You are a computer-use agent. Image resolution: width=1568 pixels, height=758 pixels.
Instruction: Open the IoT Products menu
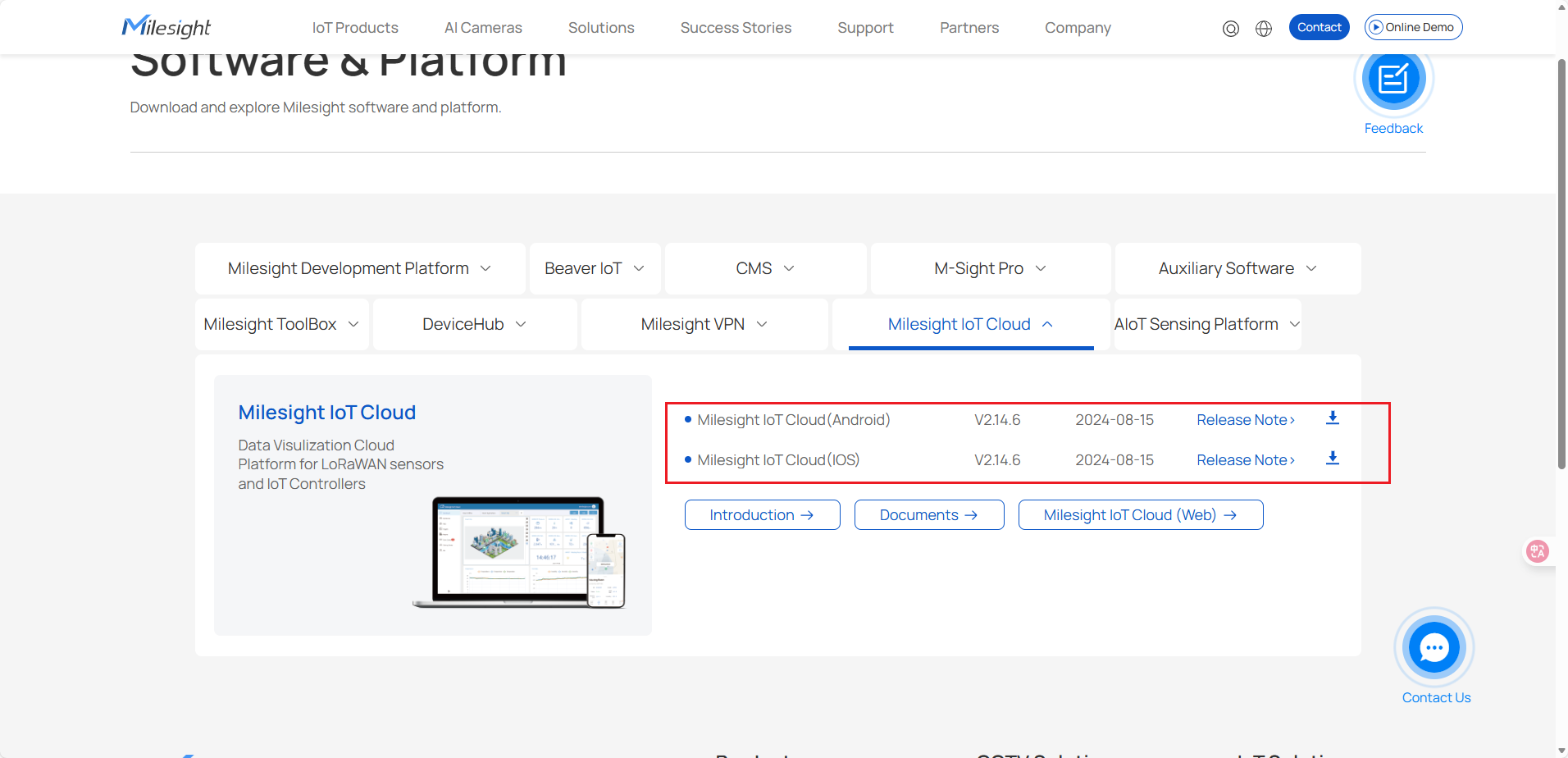tap(355, 28)
